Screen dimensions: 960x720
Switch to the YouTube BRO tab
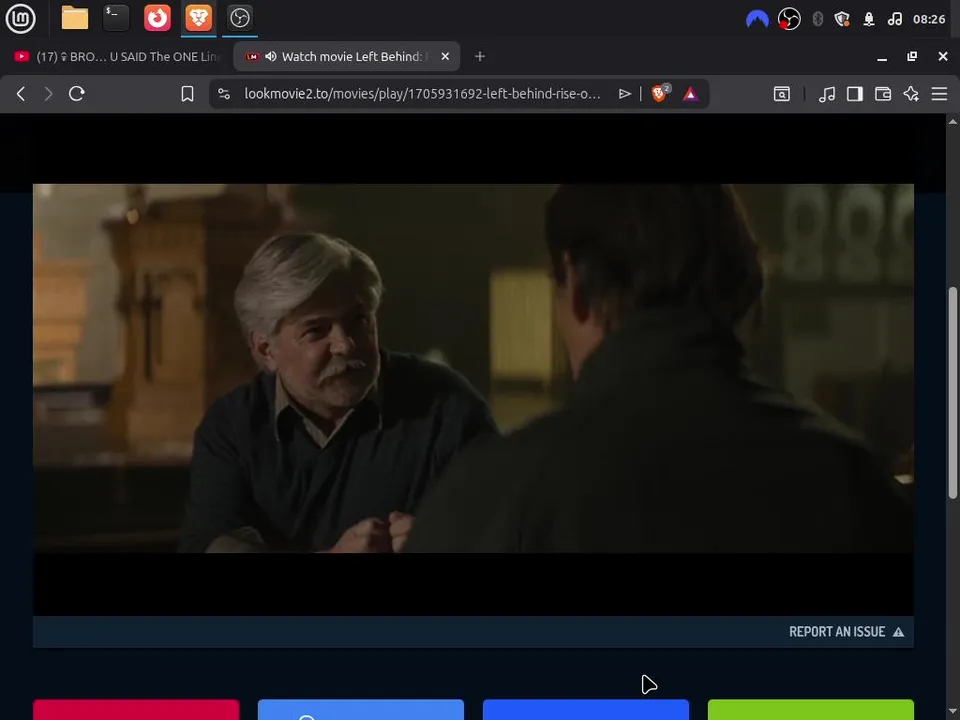116,56
